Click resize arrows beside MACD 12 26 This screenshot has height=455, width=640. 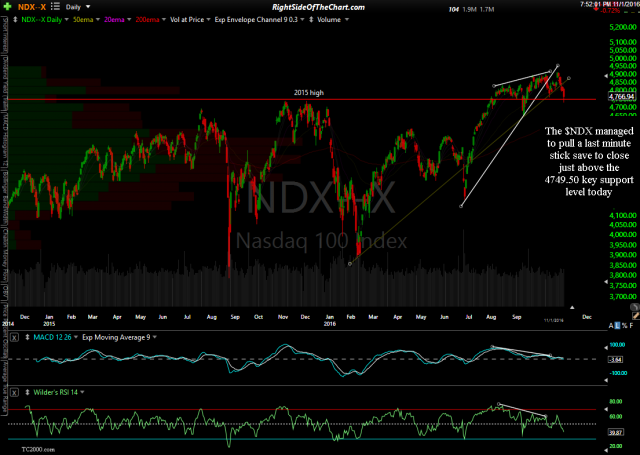tap(27, 337)
